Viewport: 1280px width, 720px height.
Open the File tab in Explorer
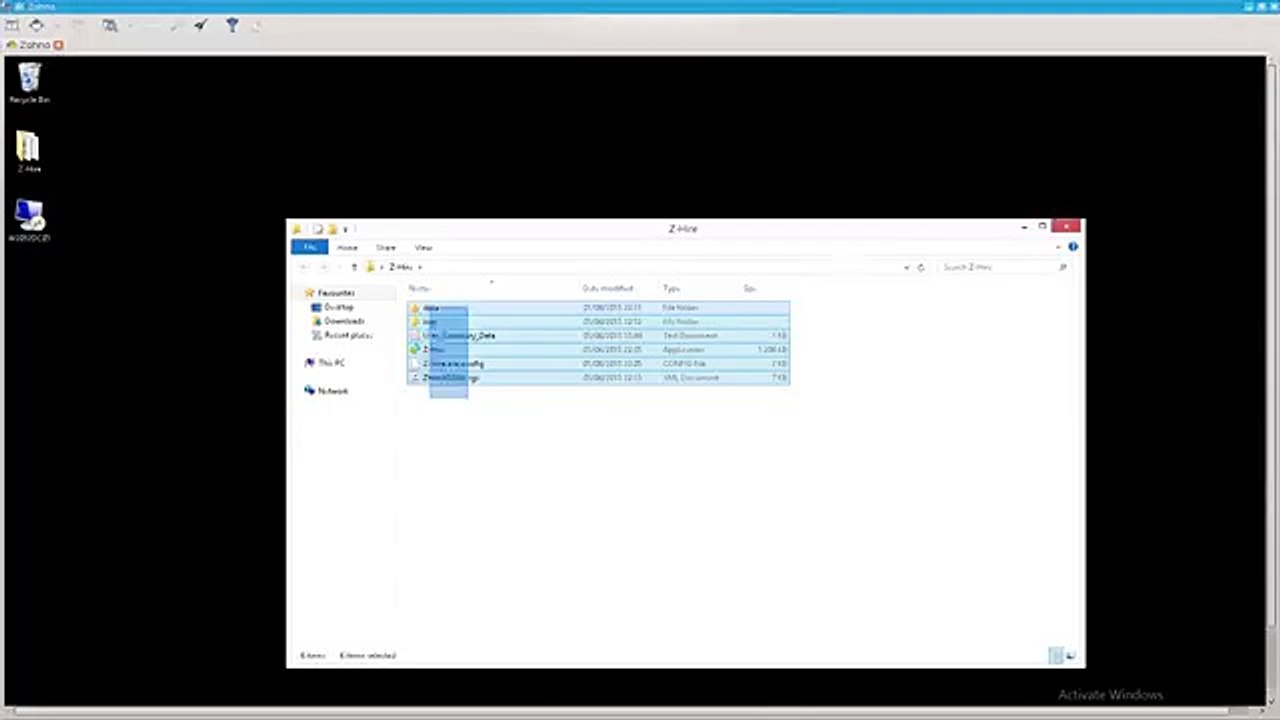pyautogui.click(x=310, y=247)
